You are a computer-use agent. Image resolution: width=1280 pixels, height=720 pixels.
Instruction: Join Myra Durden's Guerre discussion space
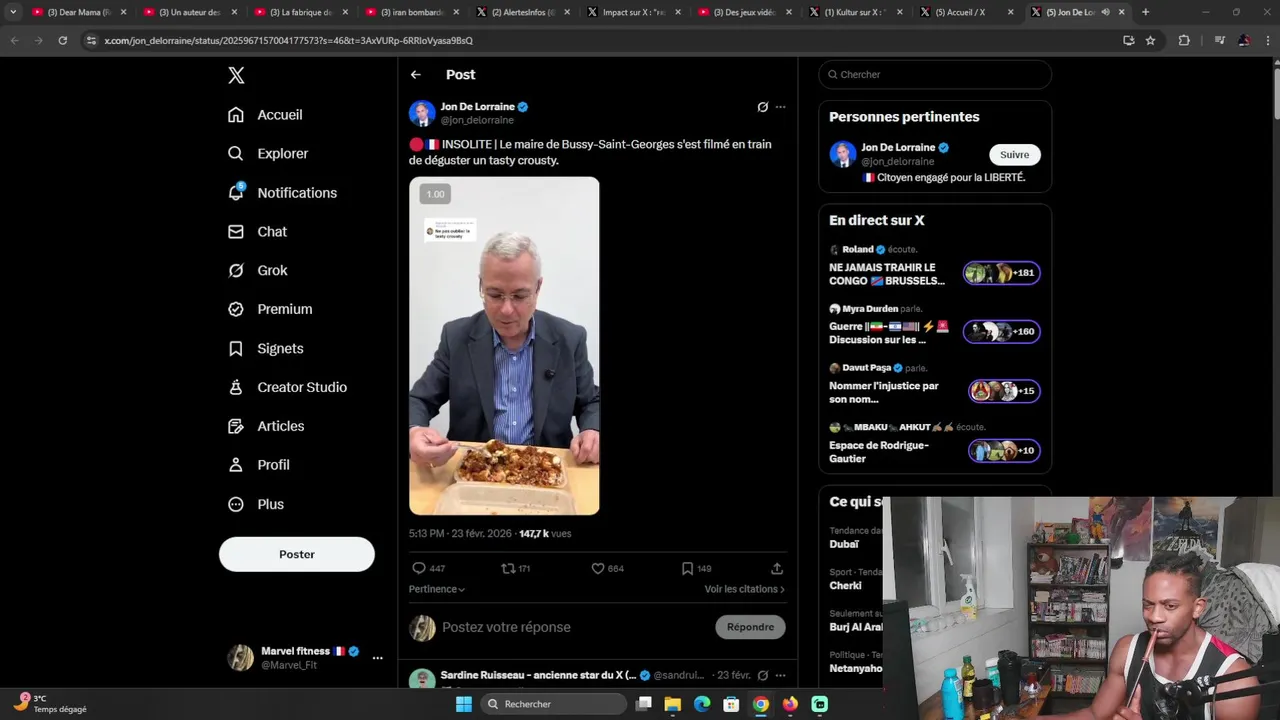(934, 326)
